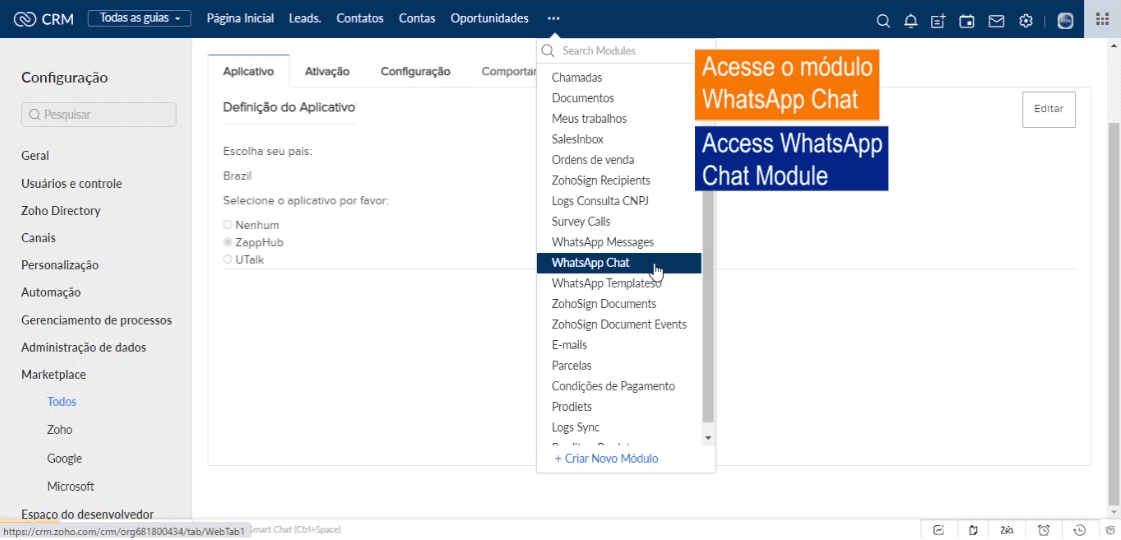Open recent items history icon
Screen dimensions: 1121x540
pyautogui.click(x=1080, y=530)
